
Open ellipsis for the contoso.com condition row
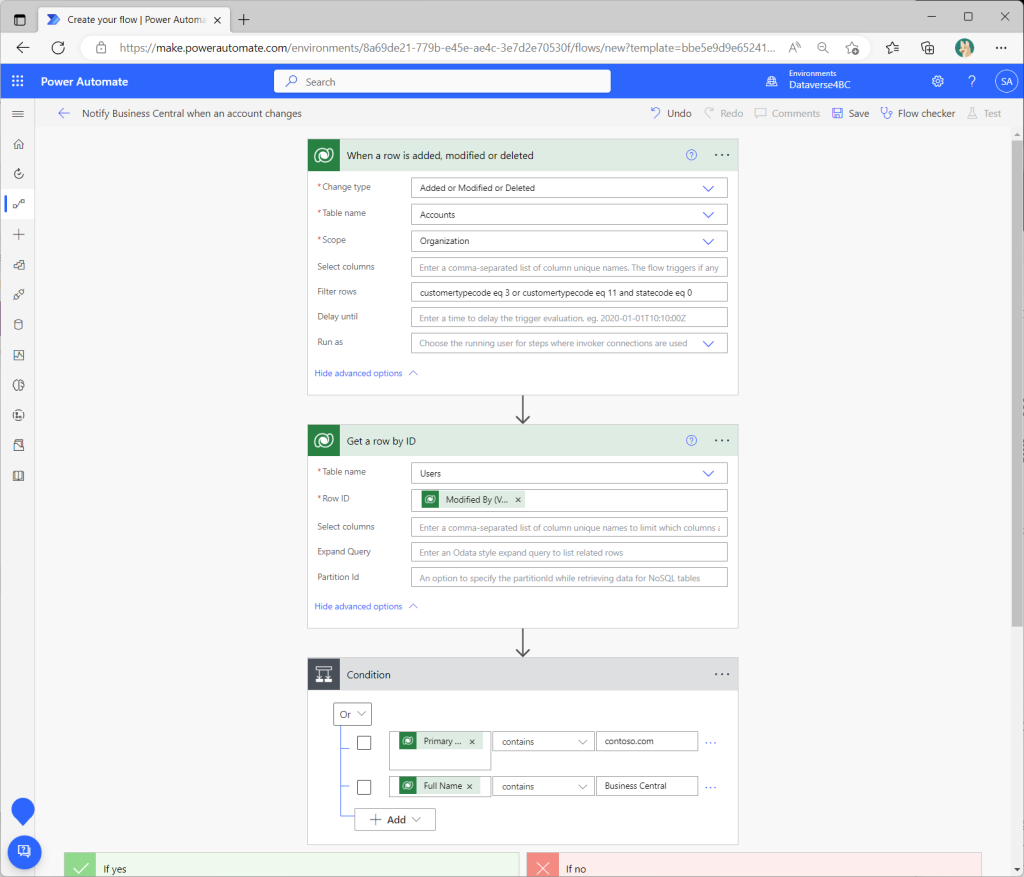click(x=711, y=742)
